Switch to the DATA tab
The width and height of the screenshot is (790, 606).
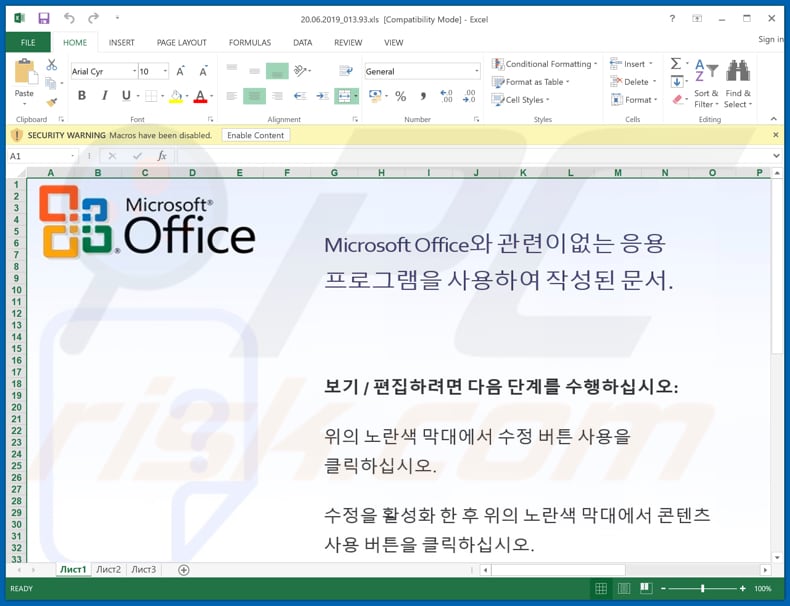tap(302, 42)
